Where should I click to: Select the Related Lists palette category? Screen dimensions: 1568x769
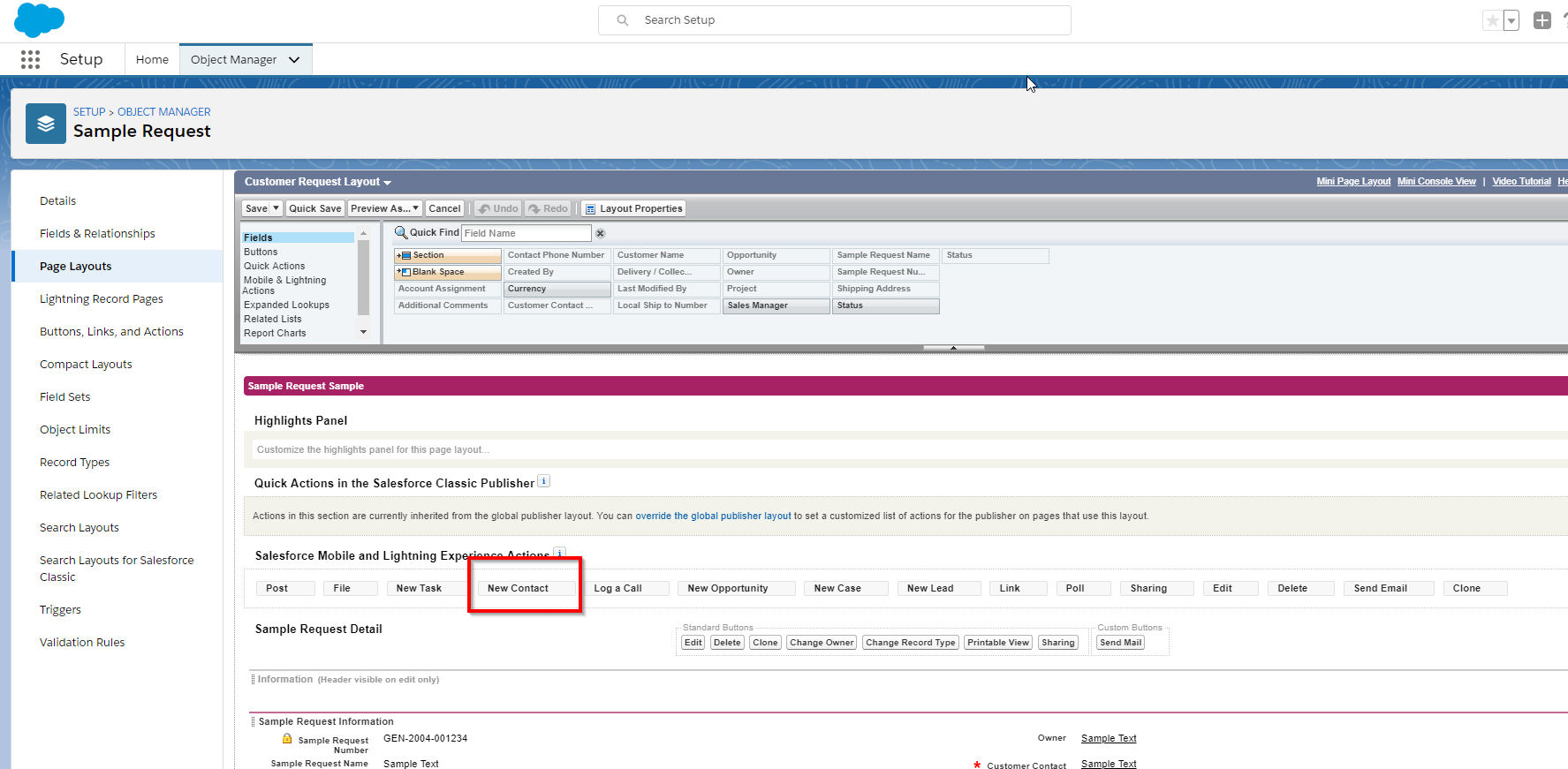[x=273, y=319]
